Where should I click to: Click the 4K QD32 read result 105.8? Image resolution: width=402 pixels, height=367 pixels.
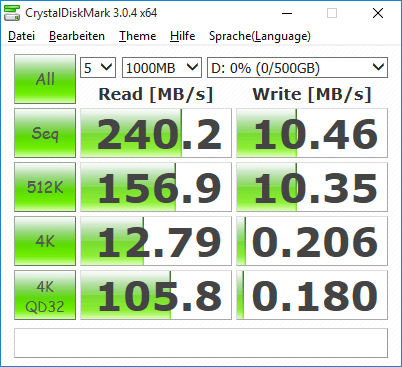point(156,295)
